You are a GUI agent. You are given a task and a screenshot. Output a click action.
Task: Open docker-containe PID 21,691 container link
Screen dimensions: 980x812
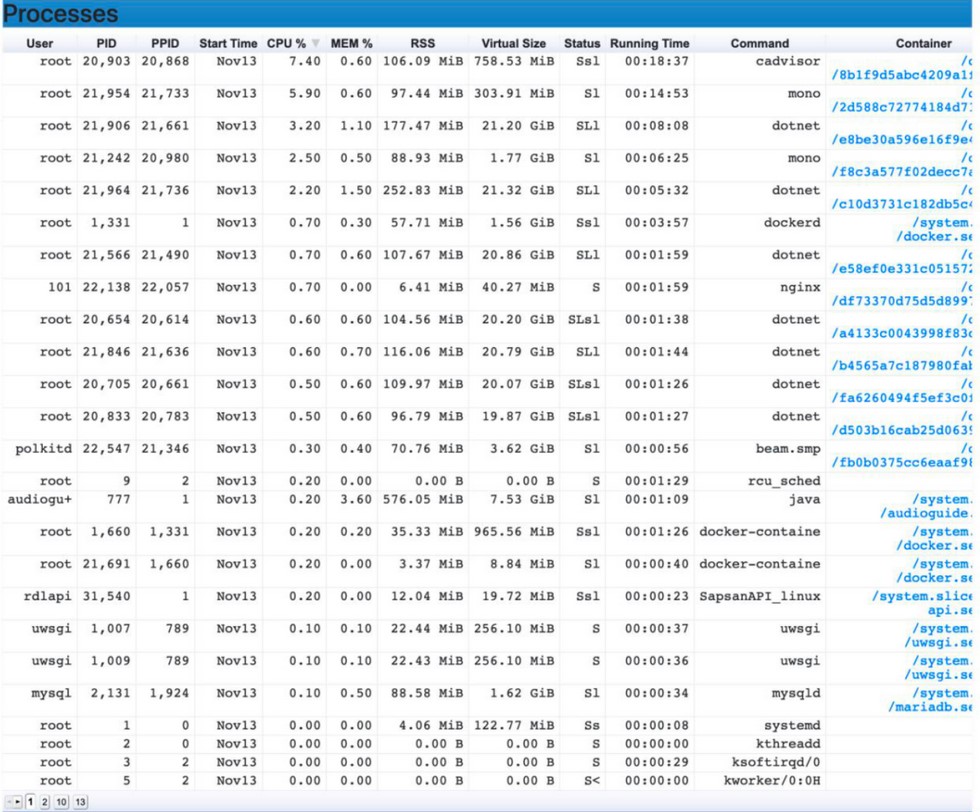pyautogui.click(x=934, y=571)
